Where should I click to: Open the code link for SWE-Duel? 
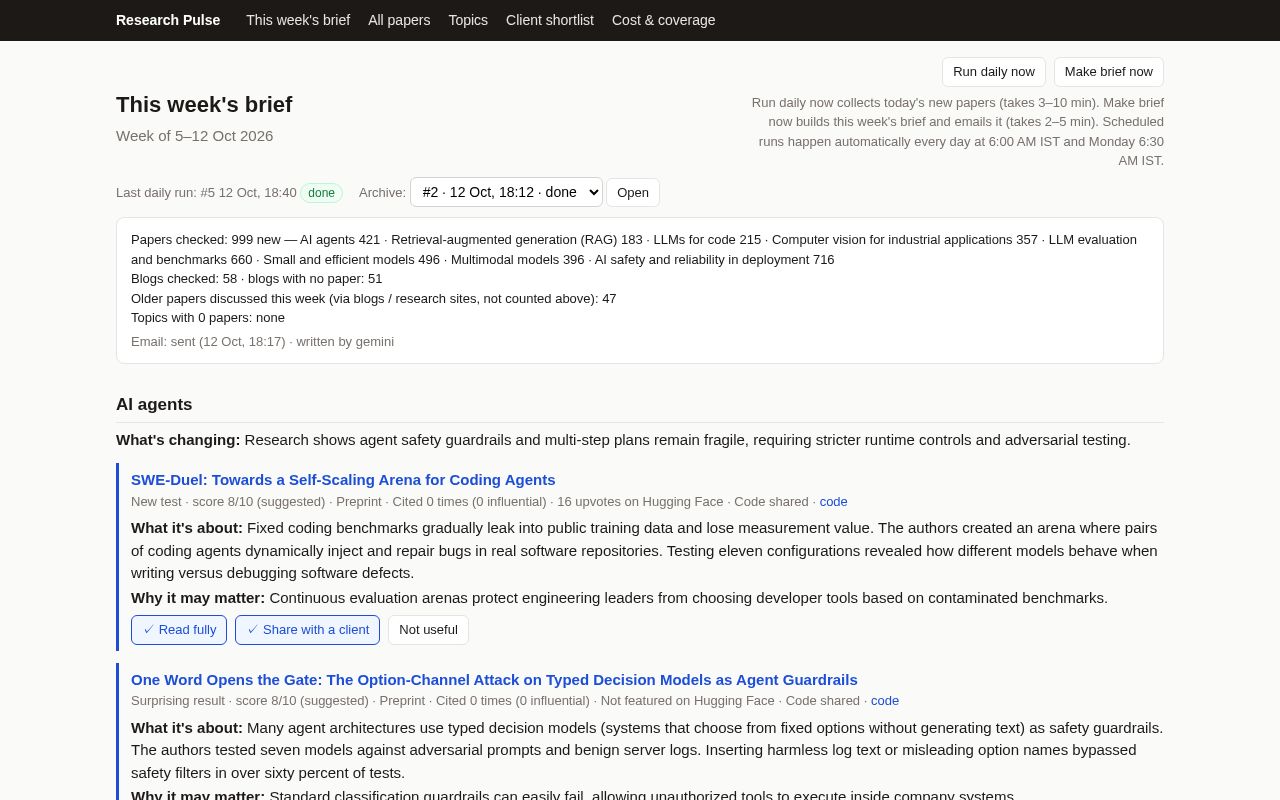[834, 502]
